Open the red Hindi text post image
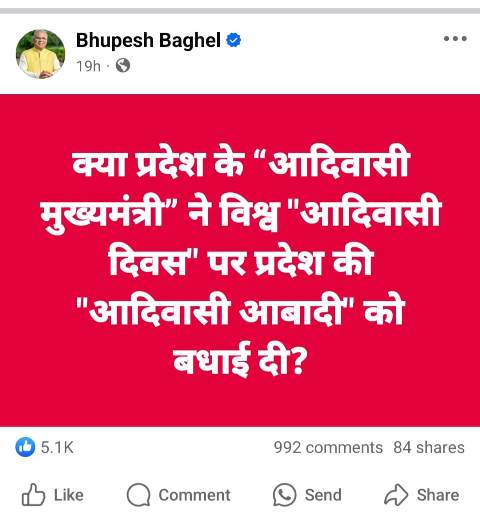Viewport: 480px width, 521px height. [x=240, y=260]
